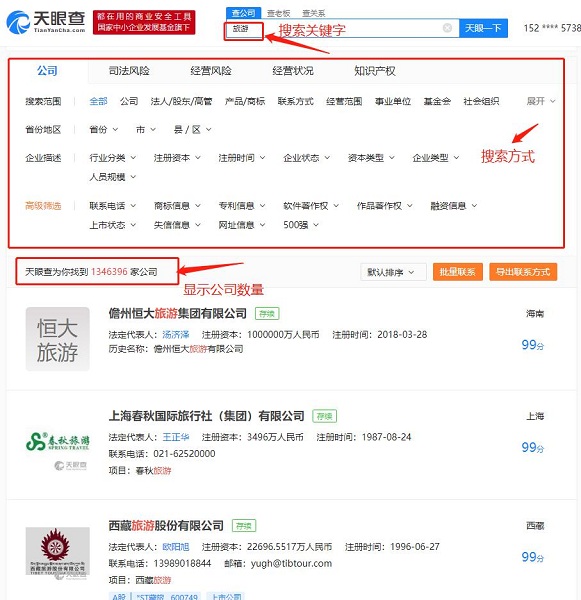This screenshot has width=581, height=600.
Task: Select the 法人/股东/高管 search scope
Action: click(x=181, y=101)
